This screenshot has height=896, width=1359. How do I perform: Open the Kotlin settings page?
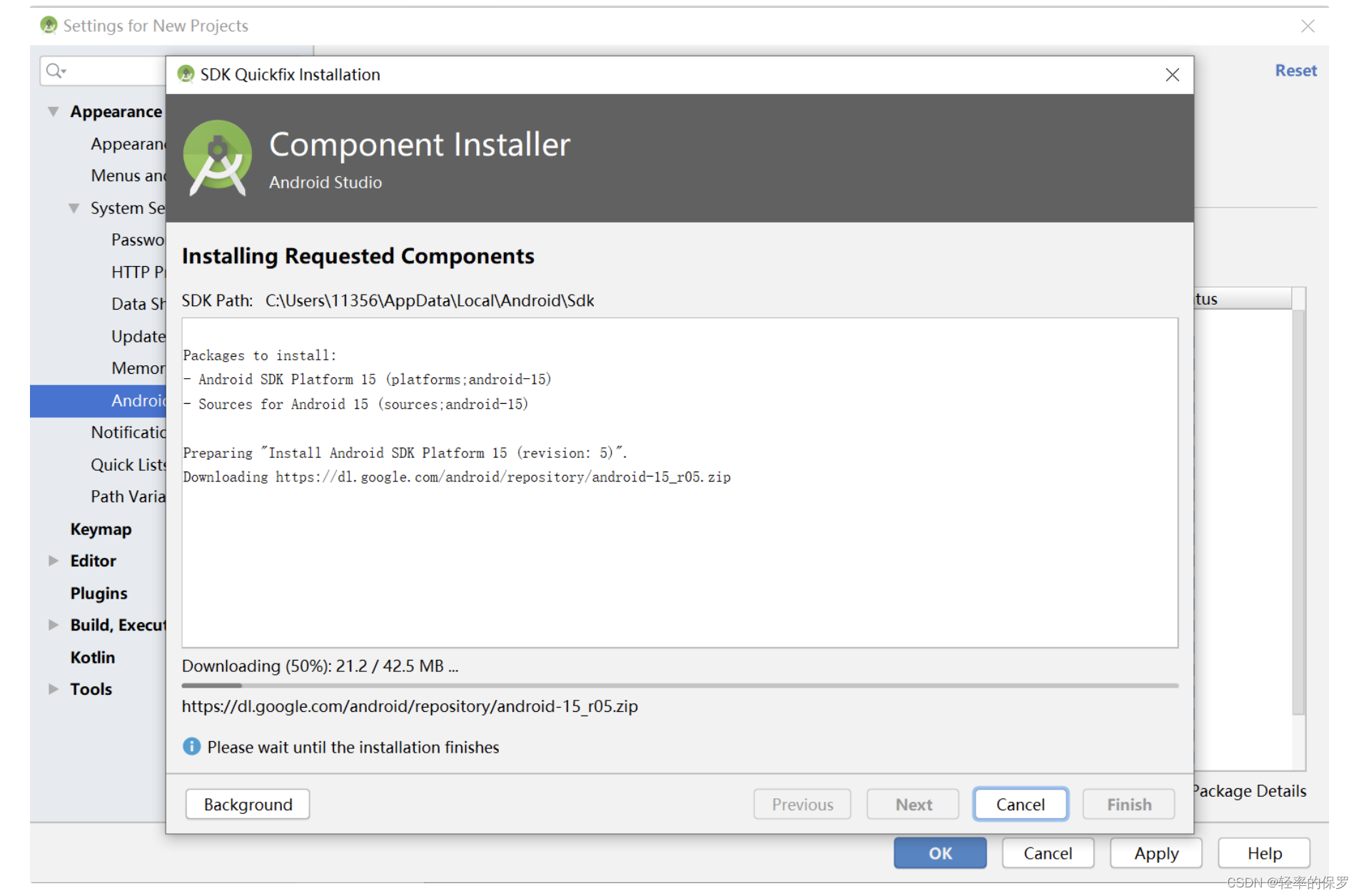point(92,657)
